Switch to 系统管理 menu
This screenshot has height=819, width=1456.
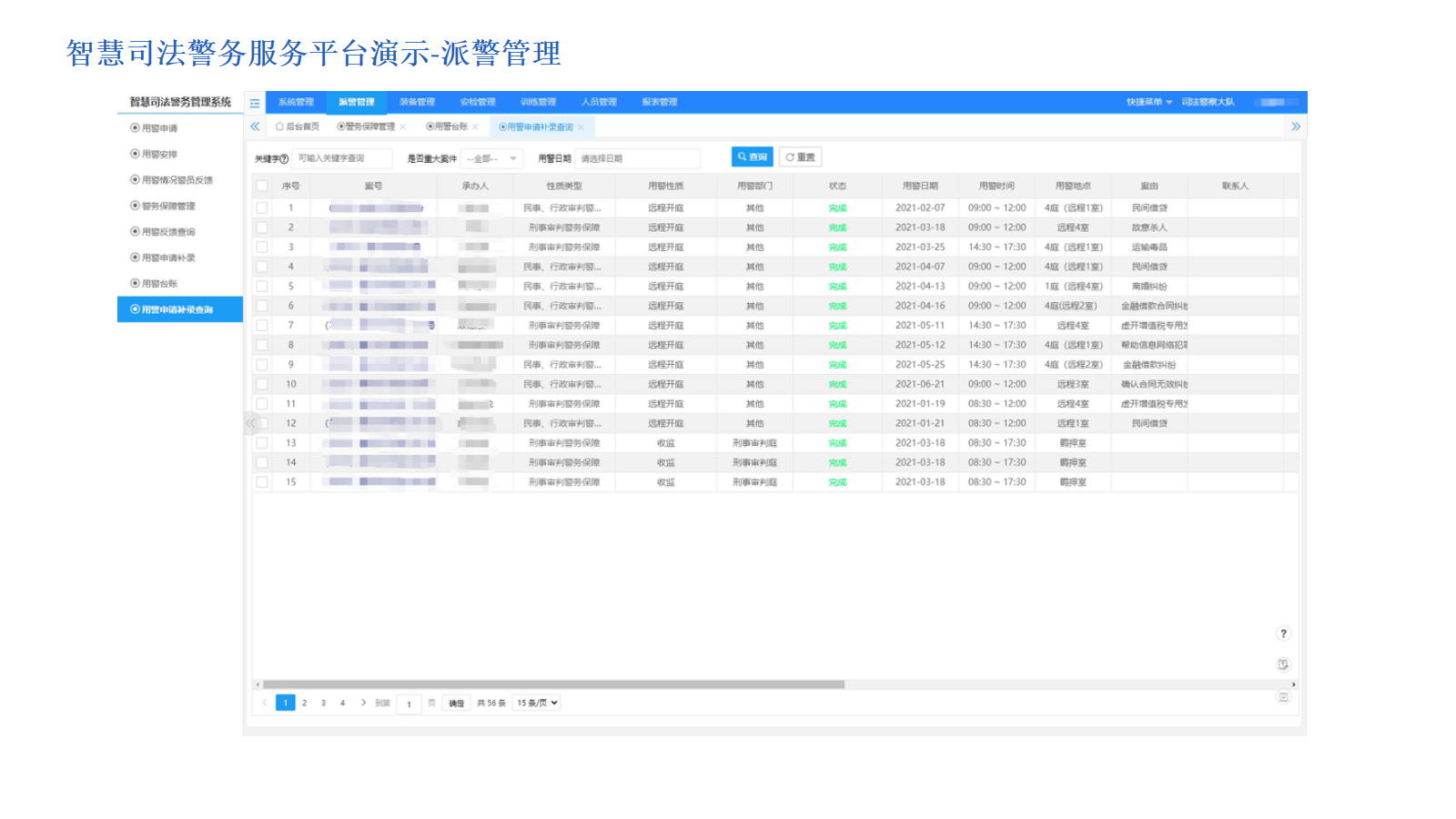tap(296, 102)
